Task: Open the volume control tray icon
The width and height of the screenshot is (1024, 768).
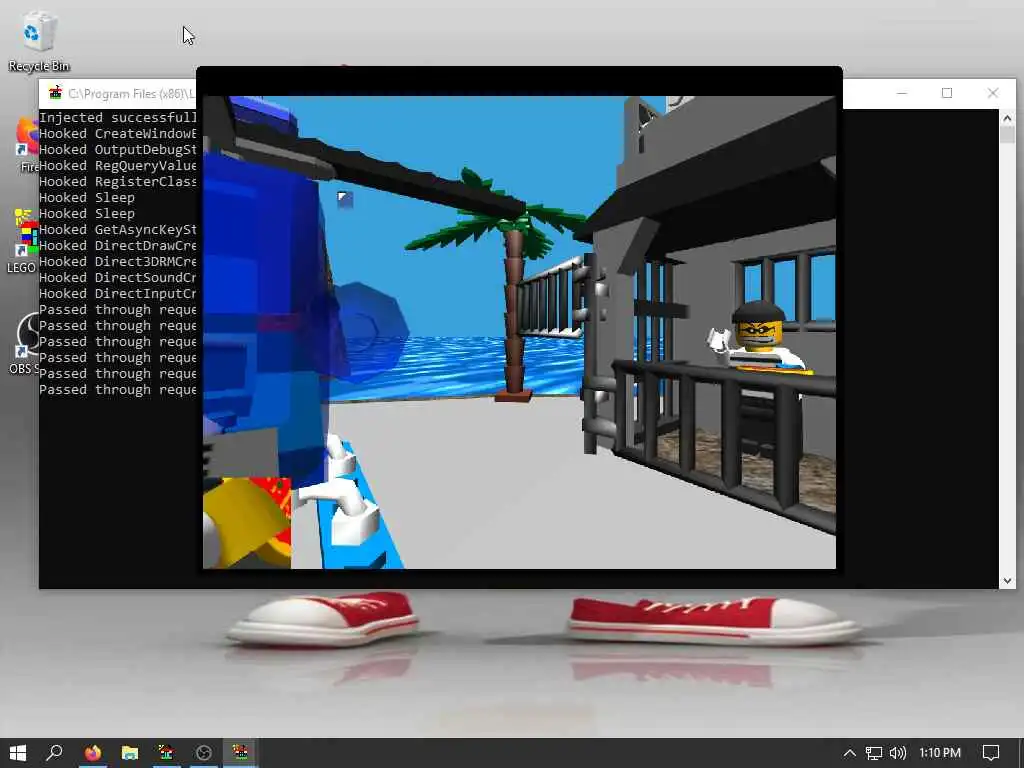Action: click(898, 753)
